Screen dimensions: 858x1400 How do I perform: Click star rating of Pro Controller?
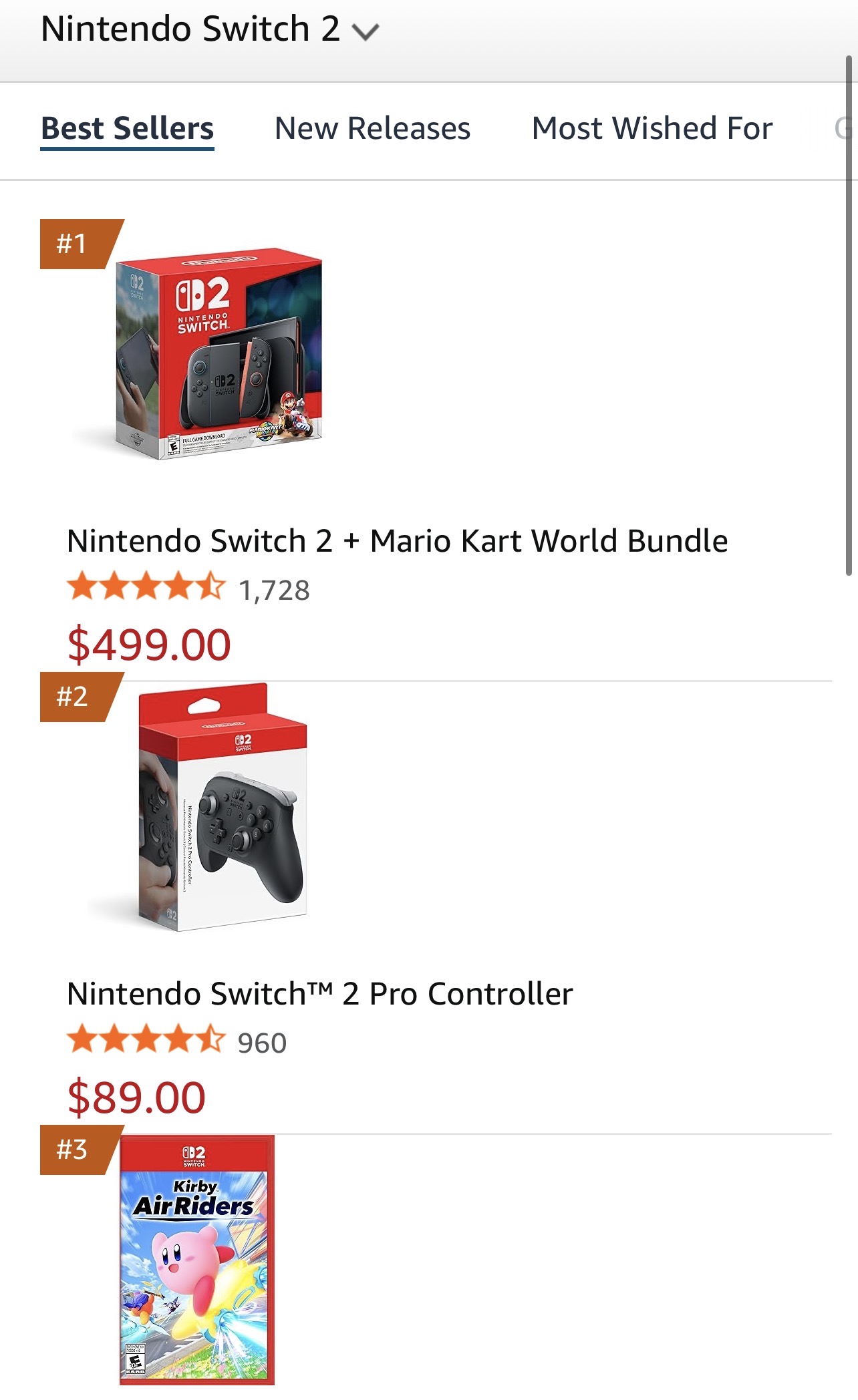[x=146, y=1040]
